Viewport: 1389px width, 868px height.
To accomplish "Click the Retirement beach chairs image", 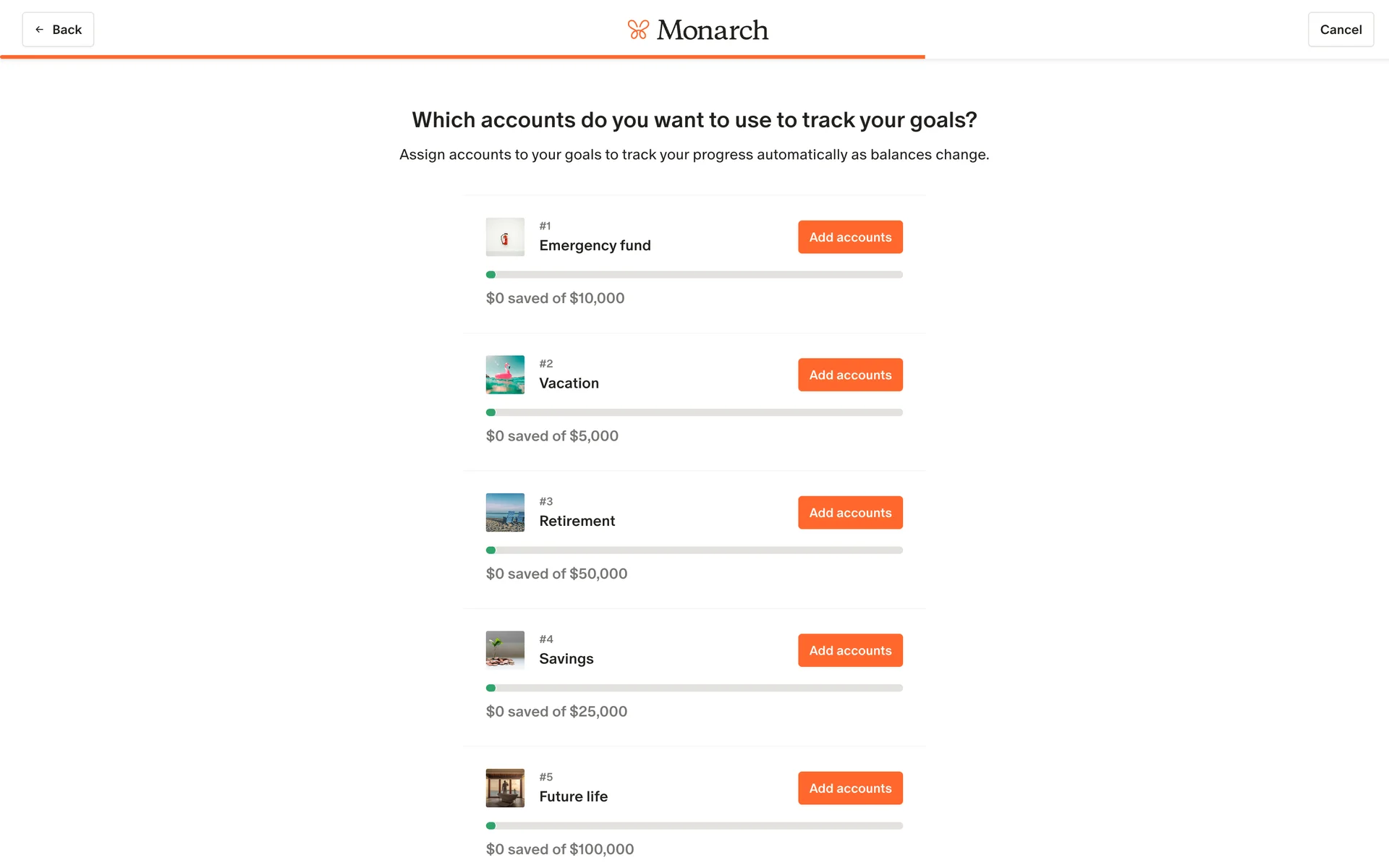I will coord(505,513).
